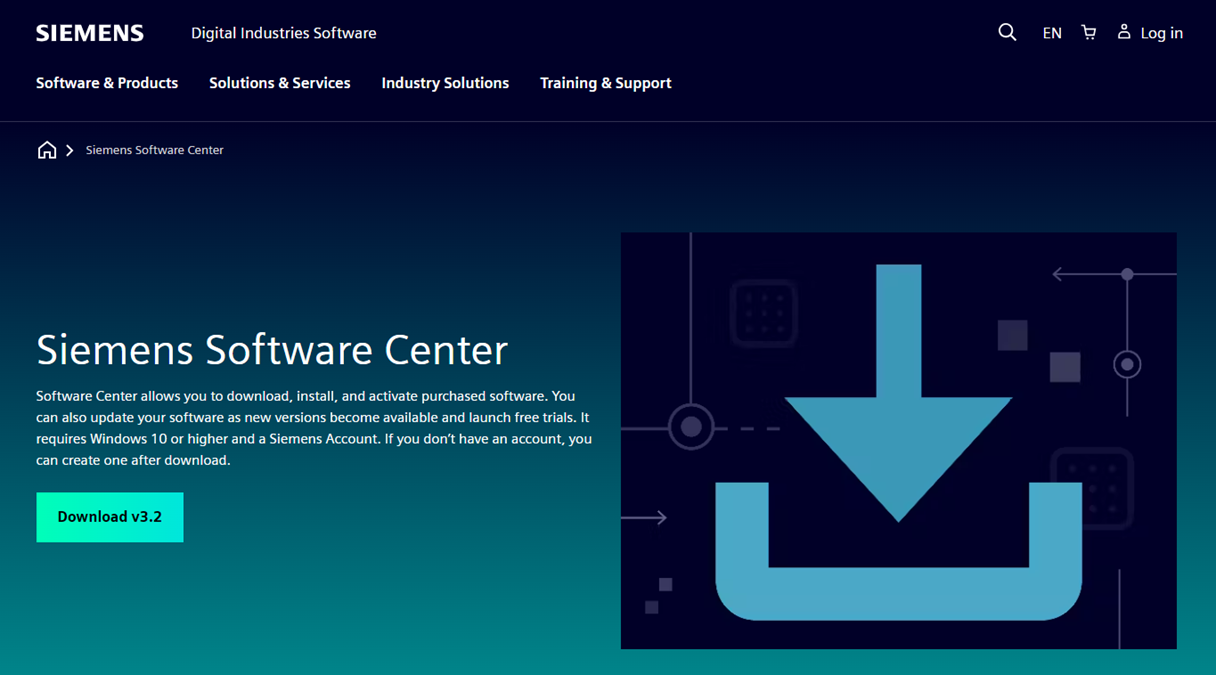1216x675 pixels.
Task: Open the Software & Products menu
Action: (x=106, y=83)
